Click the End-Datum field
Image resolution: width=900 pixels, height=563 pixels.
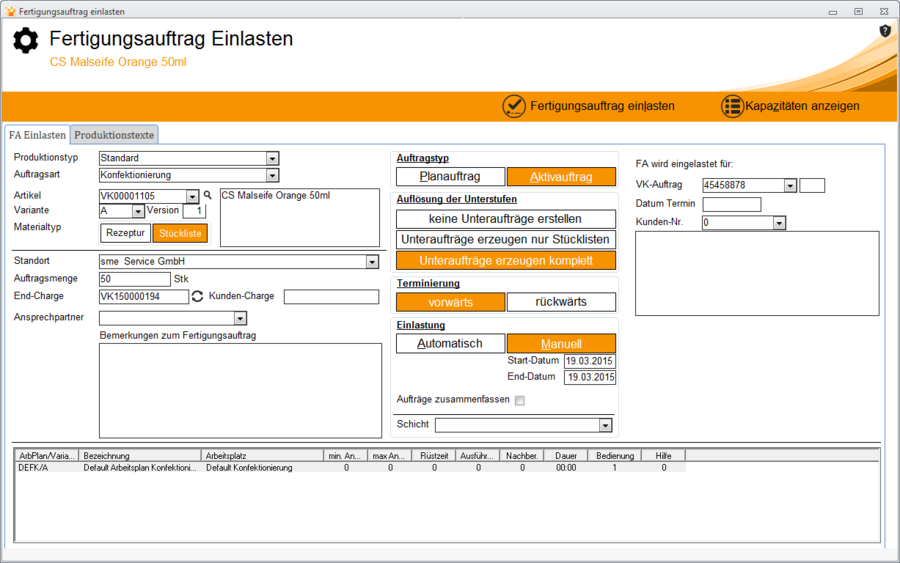[589, 378]
